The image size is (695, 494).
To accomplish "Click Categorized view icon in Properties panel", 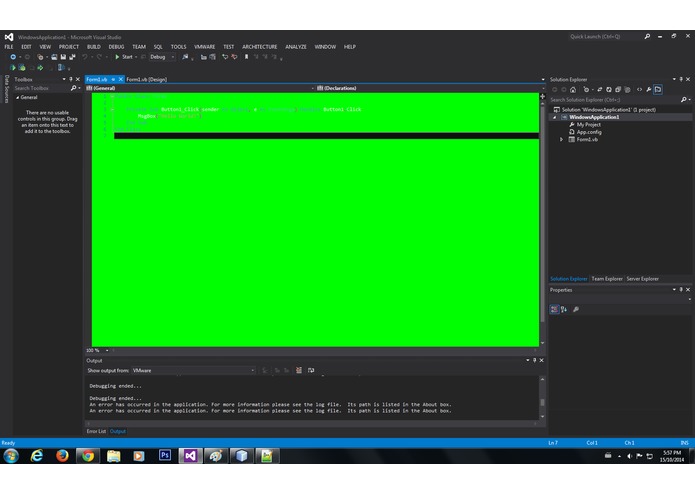I will [x=554, y=309].
